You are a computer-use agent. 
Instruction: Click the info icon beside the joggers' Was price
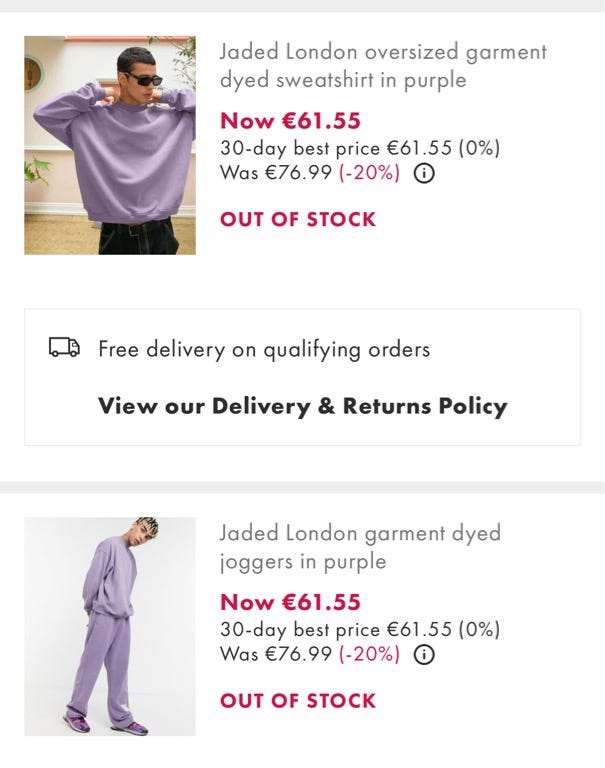tap(424, 654)
